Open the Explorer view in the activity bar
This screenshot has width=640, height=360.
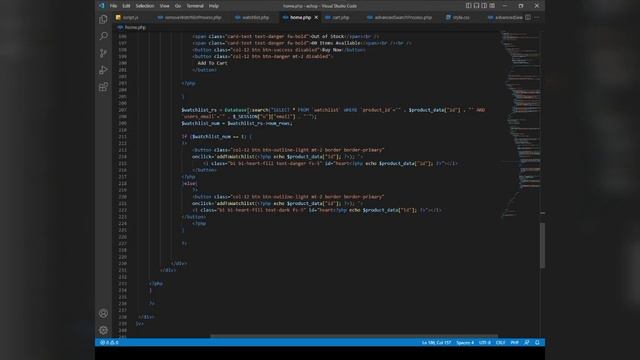[x=103, y=19]
